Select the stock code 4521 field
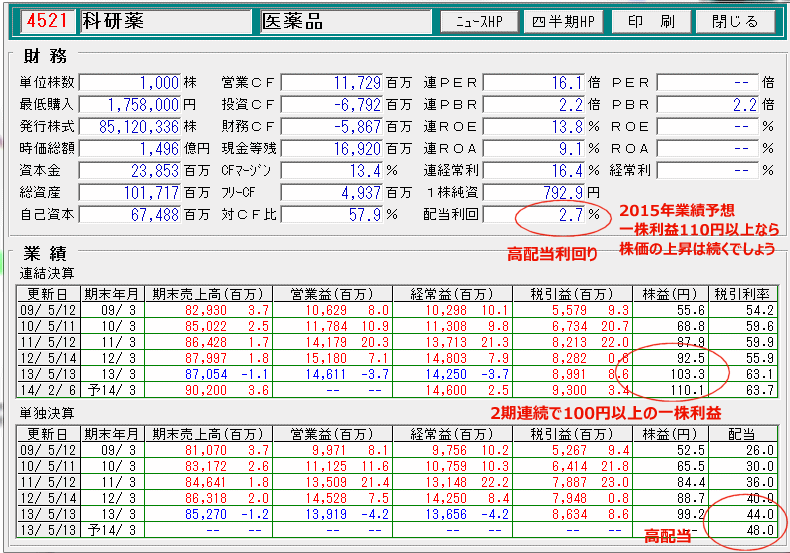The image size is (790, 553). click(47, 21)
